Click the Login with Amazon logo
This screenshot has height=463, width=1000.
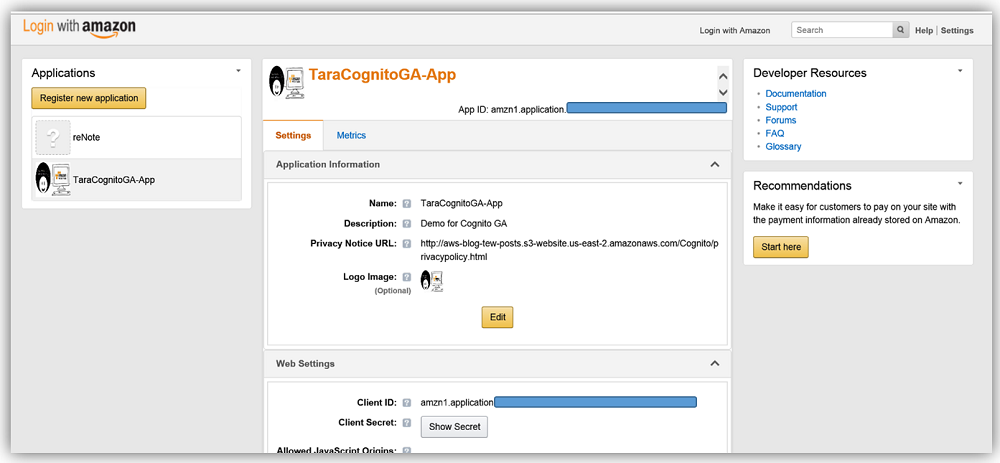tap(79, 28)
